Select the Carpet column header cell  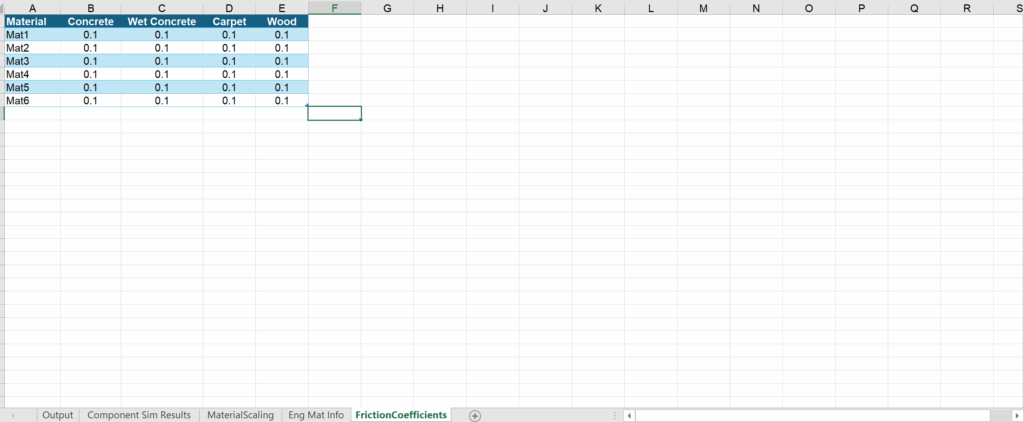point(229,21)
